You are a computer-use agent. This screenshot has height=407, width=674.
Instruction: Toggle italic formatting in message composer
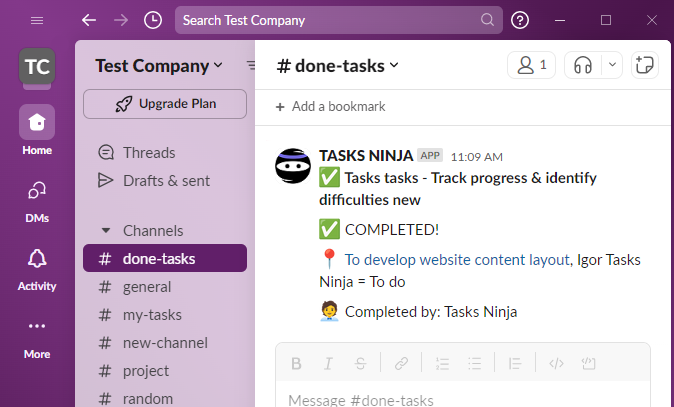tap(327, 363)
